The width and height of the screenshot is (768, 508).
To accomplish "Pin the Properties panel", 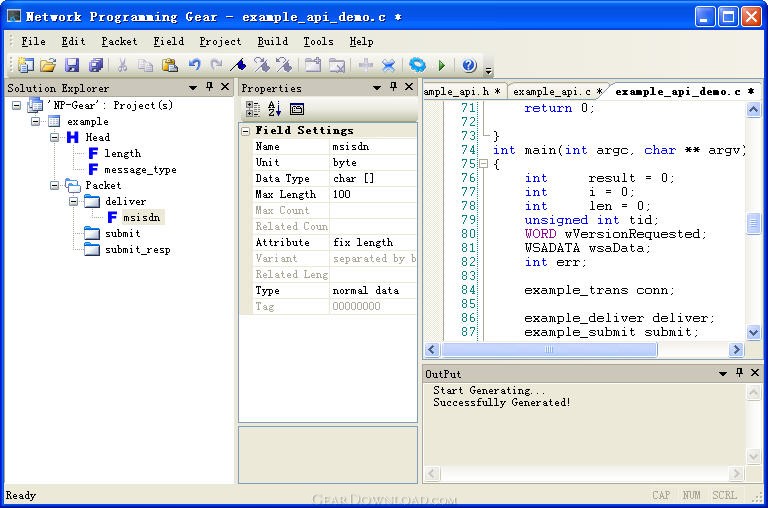I will point(393,87).
